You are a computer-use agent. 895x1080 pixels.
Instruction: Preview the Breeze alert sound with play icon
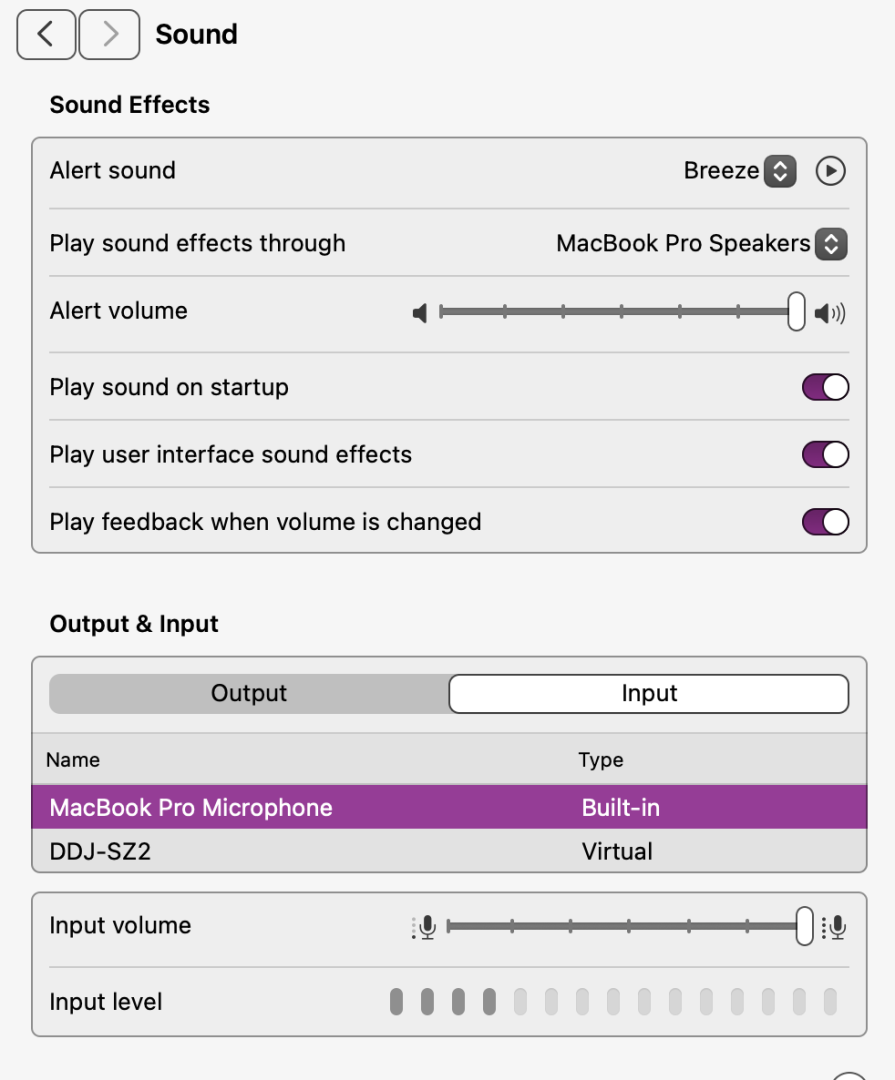(830, 171)
